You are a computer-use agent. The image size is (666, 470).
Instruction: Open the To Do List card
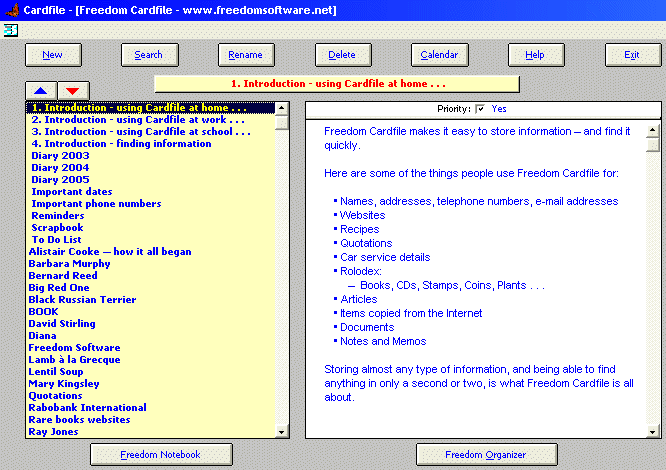click(x=150, y=240)
